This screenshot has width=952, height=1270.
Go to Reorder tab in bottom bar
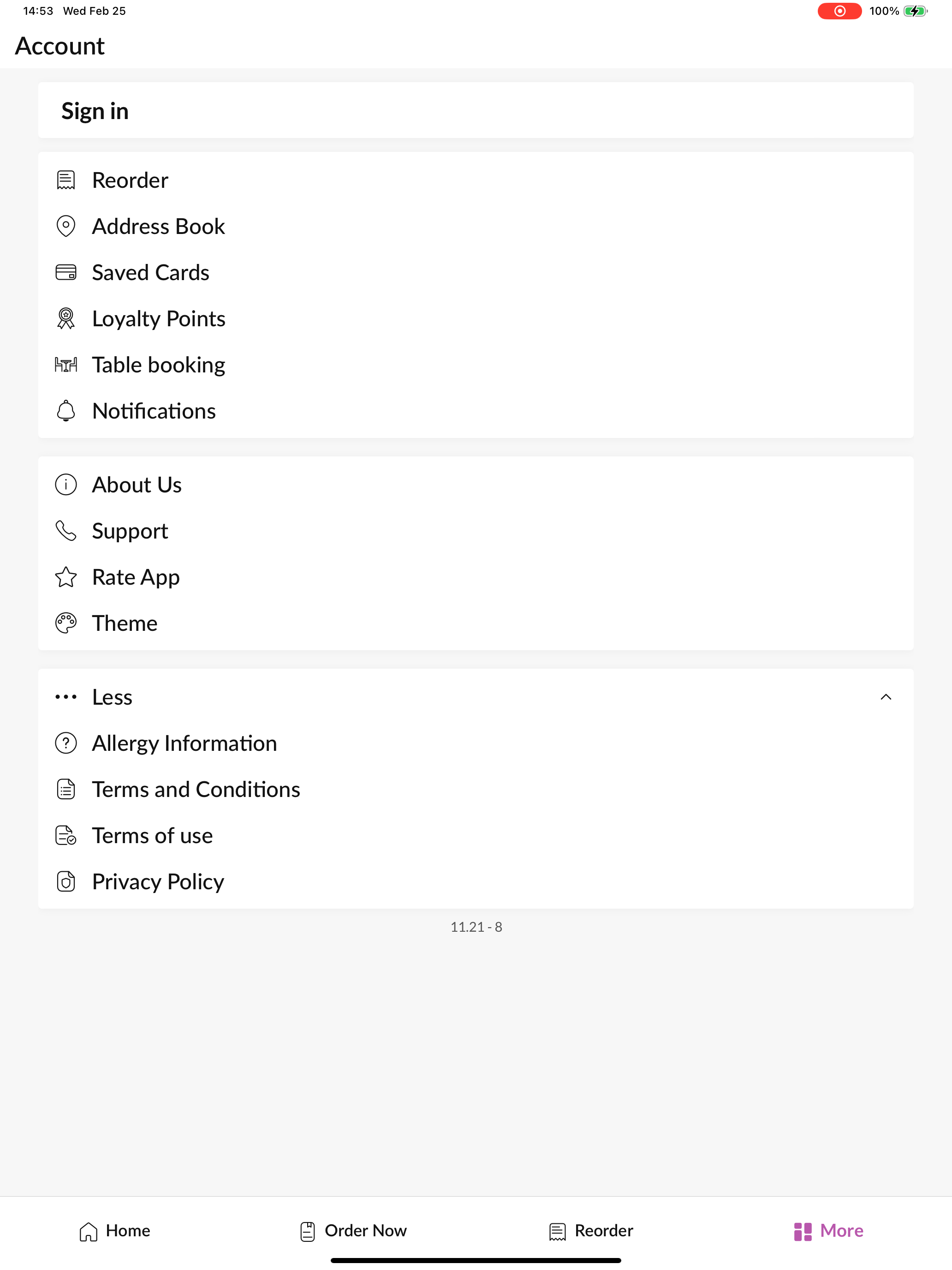point(591,1231)
